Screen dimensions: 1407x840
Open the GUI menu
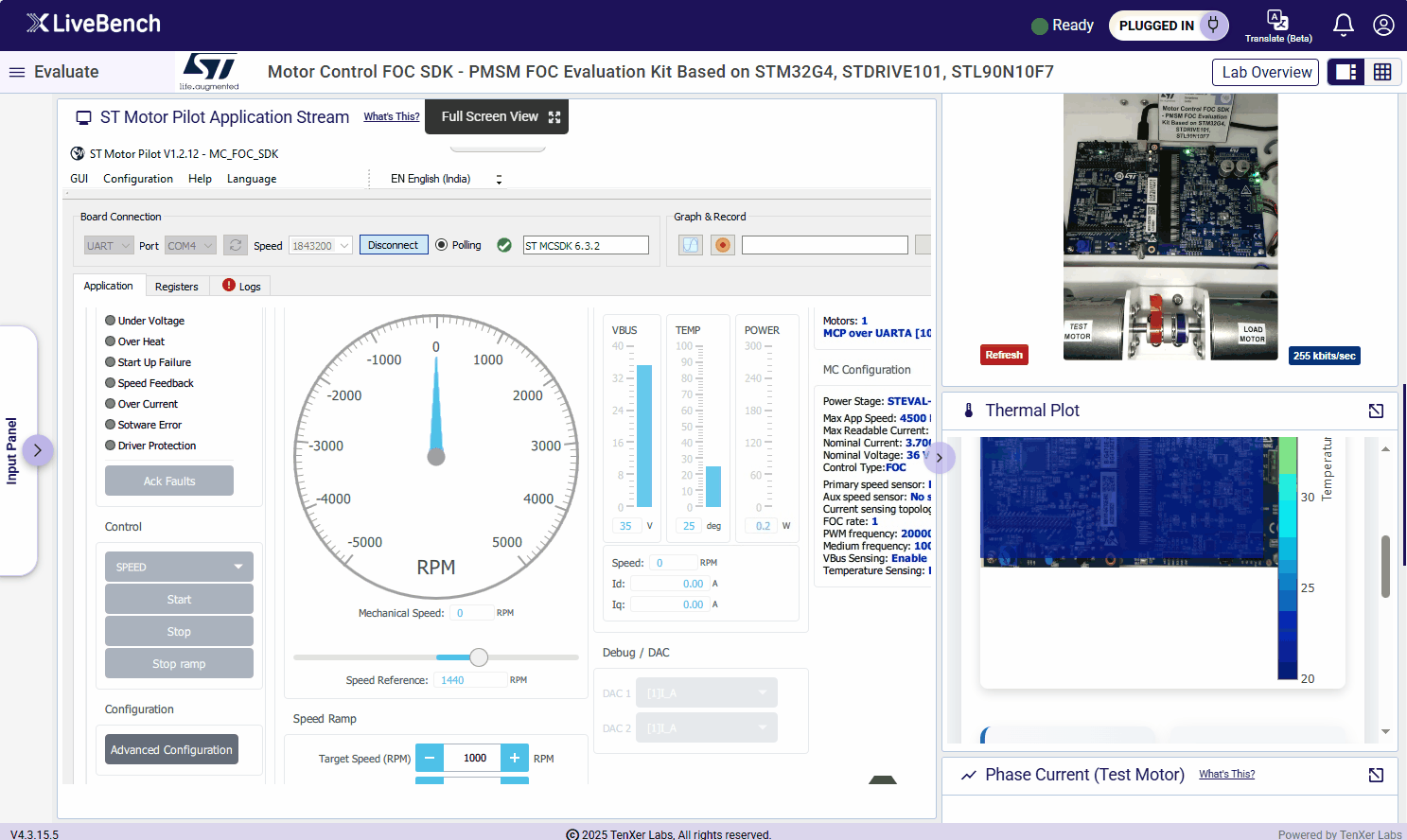click(79, 179)
